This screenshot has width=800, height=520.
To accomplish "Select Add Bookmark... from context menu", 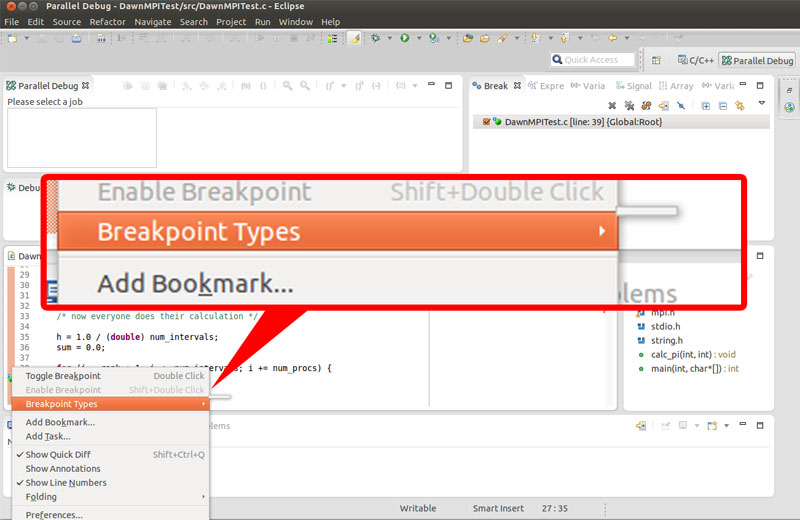I will 60,422.
